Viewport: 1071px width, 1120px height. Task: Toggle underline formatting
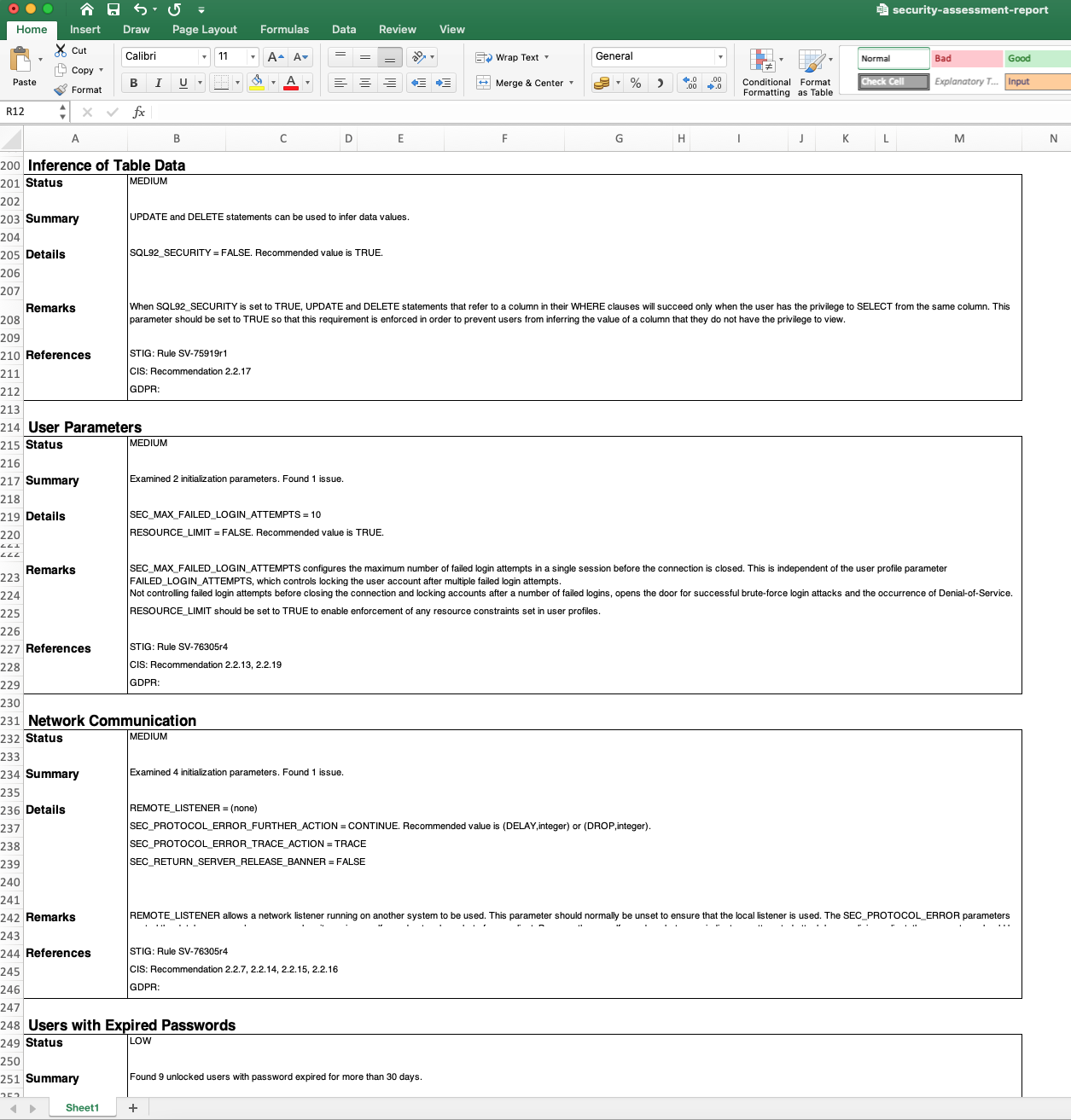[x=183, y=83]
